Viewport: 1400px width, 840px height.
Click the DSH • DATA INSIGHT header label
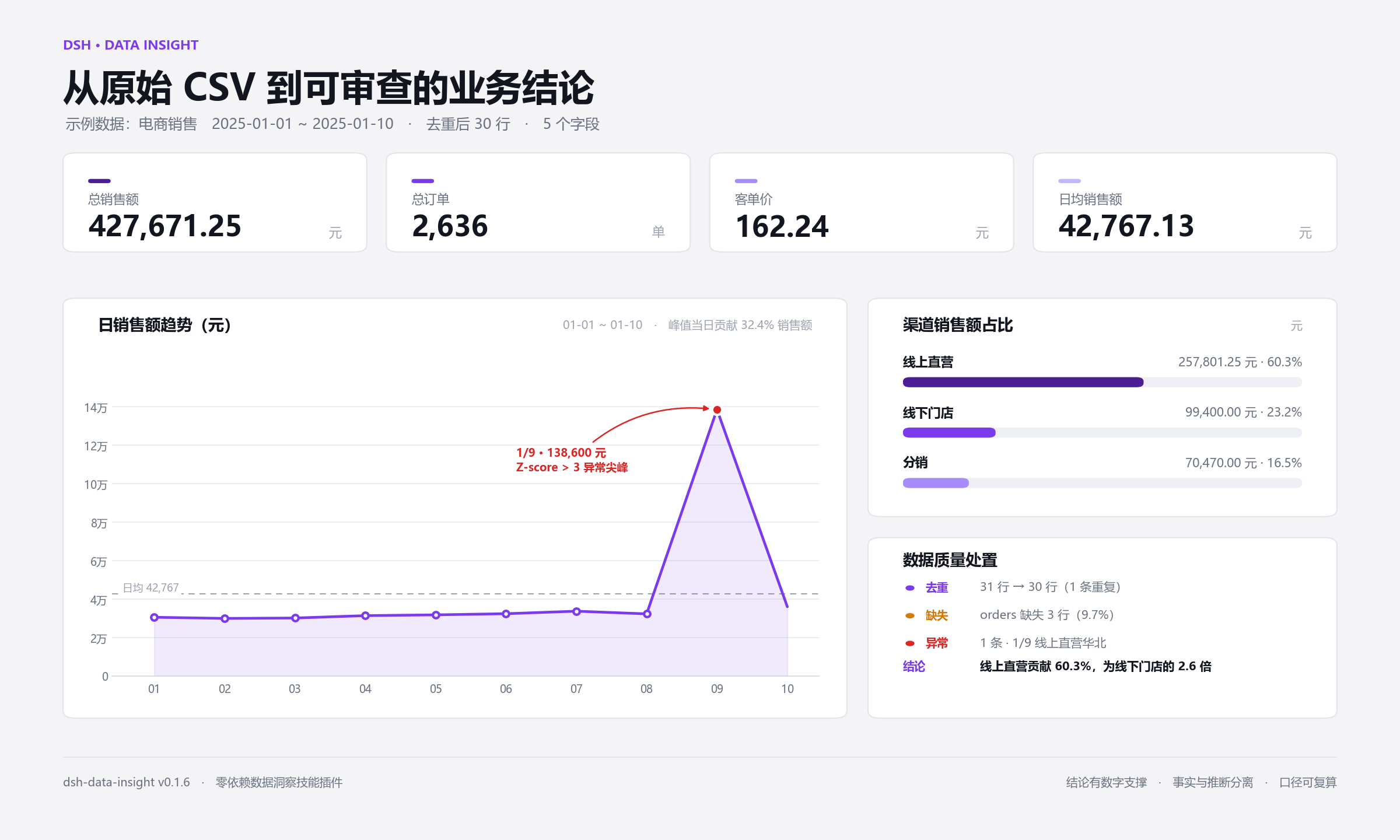[131, 45]
